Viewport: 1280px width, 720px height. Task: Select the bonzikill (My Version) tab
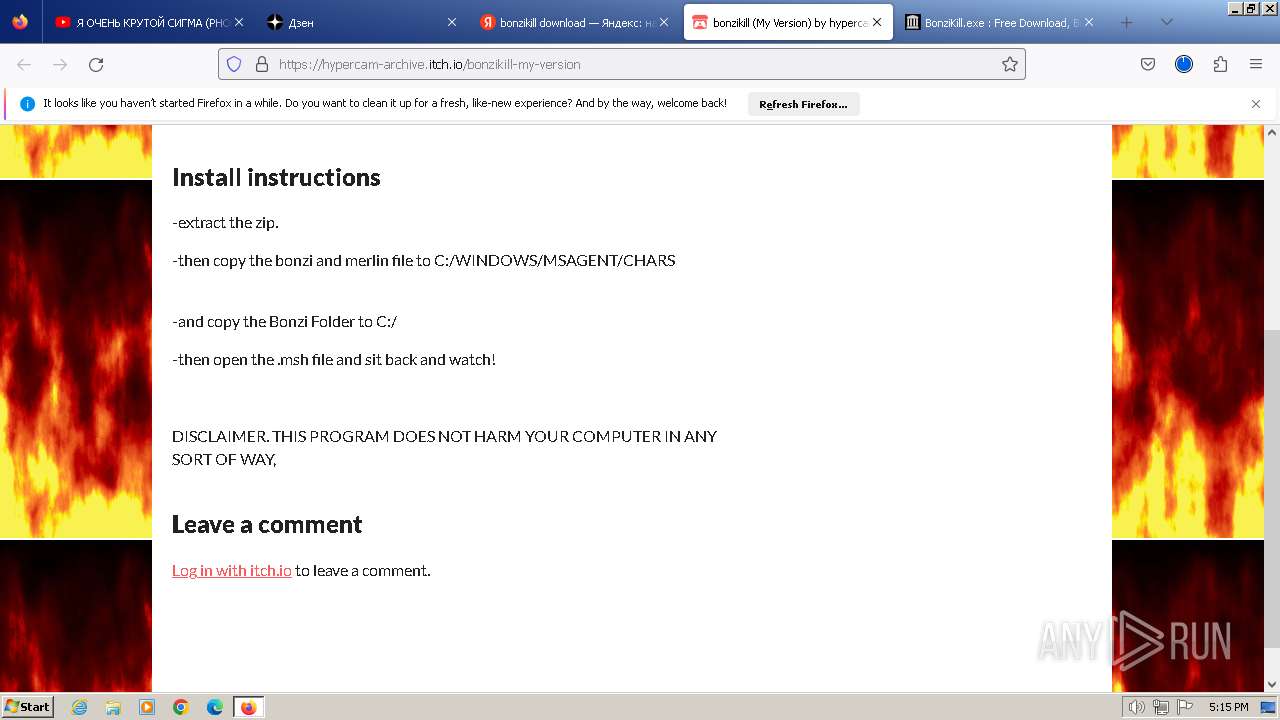point(788,22)
